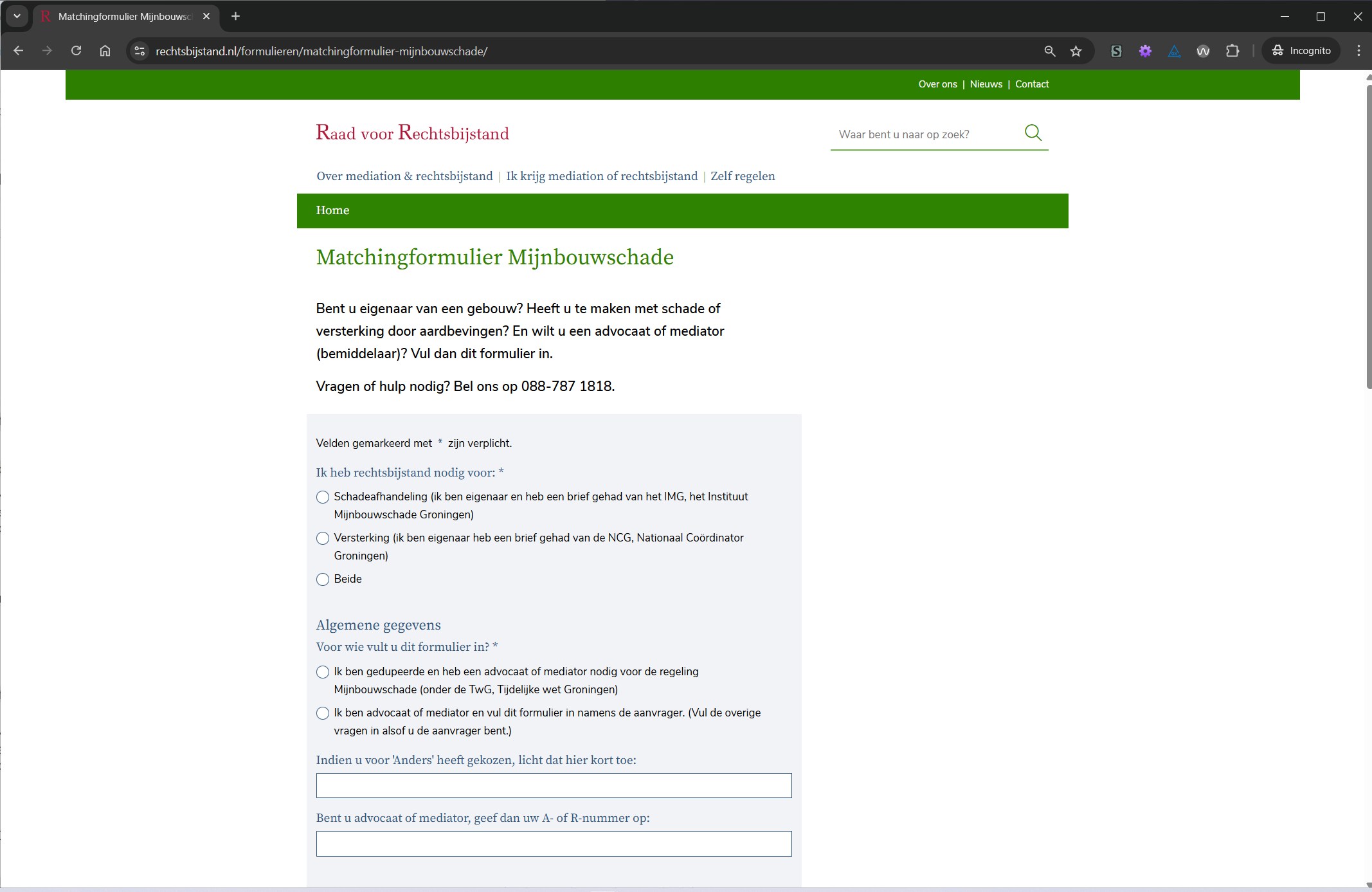Click the 'Matchingformulier Mijnbouwschade' heading
Image resolution: width=1372 pixels, height=892 pixels.
coord(495,257)
